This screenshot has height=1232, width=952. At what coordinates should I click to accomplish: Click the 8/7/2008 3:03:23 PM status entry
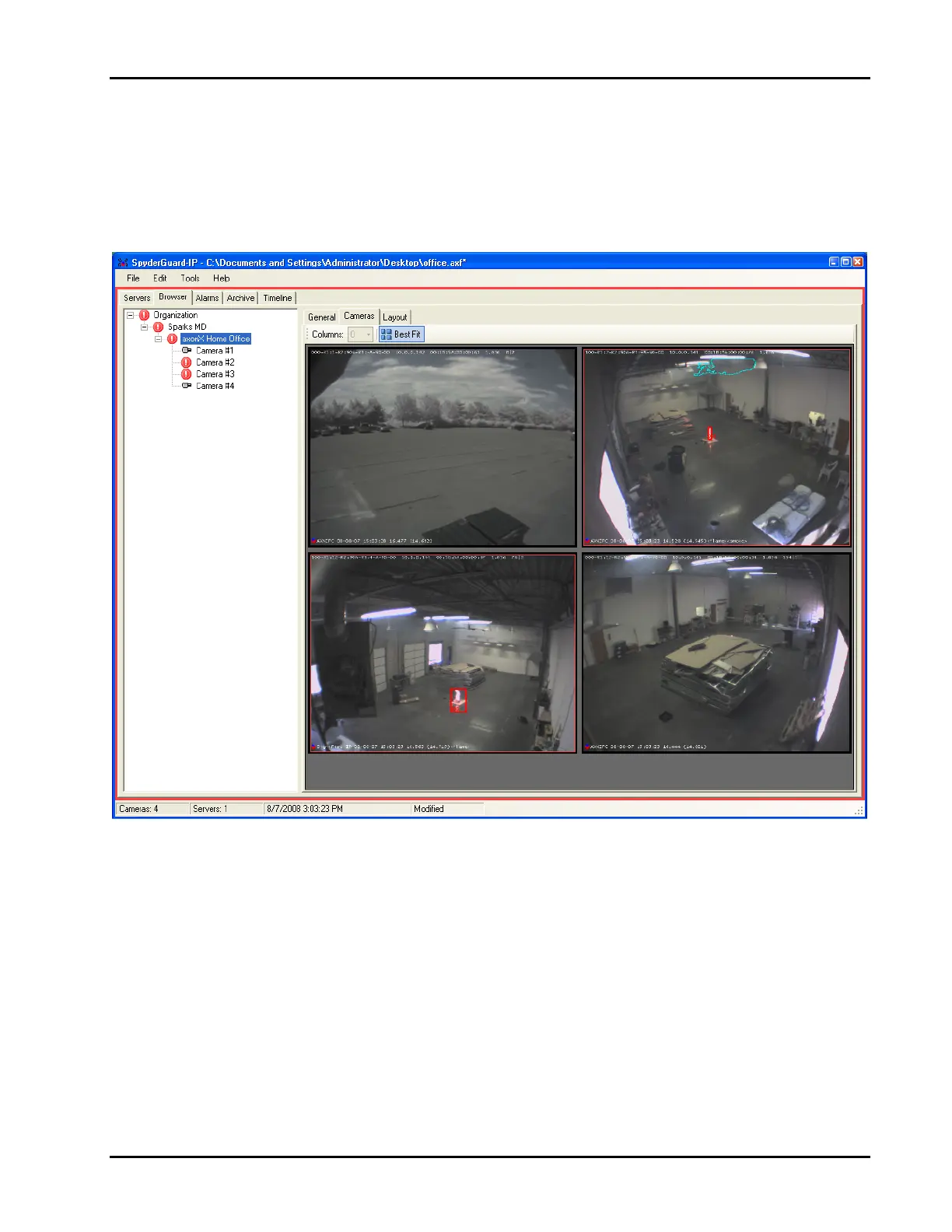(x=337, y=809)
